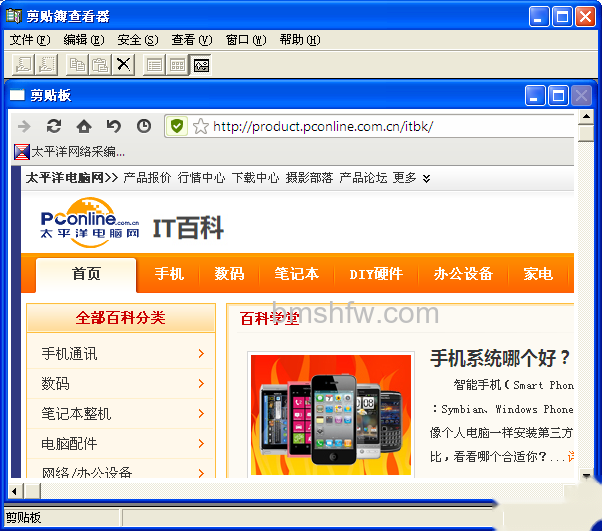Open the 安全(S) menu
Viewport: 602px width, 531px height.
pos(138,40)
